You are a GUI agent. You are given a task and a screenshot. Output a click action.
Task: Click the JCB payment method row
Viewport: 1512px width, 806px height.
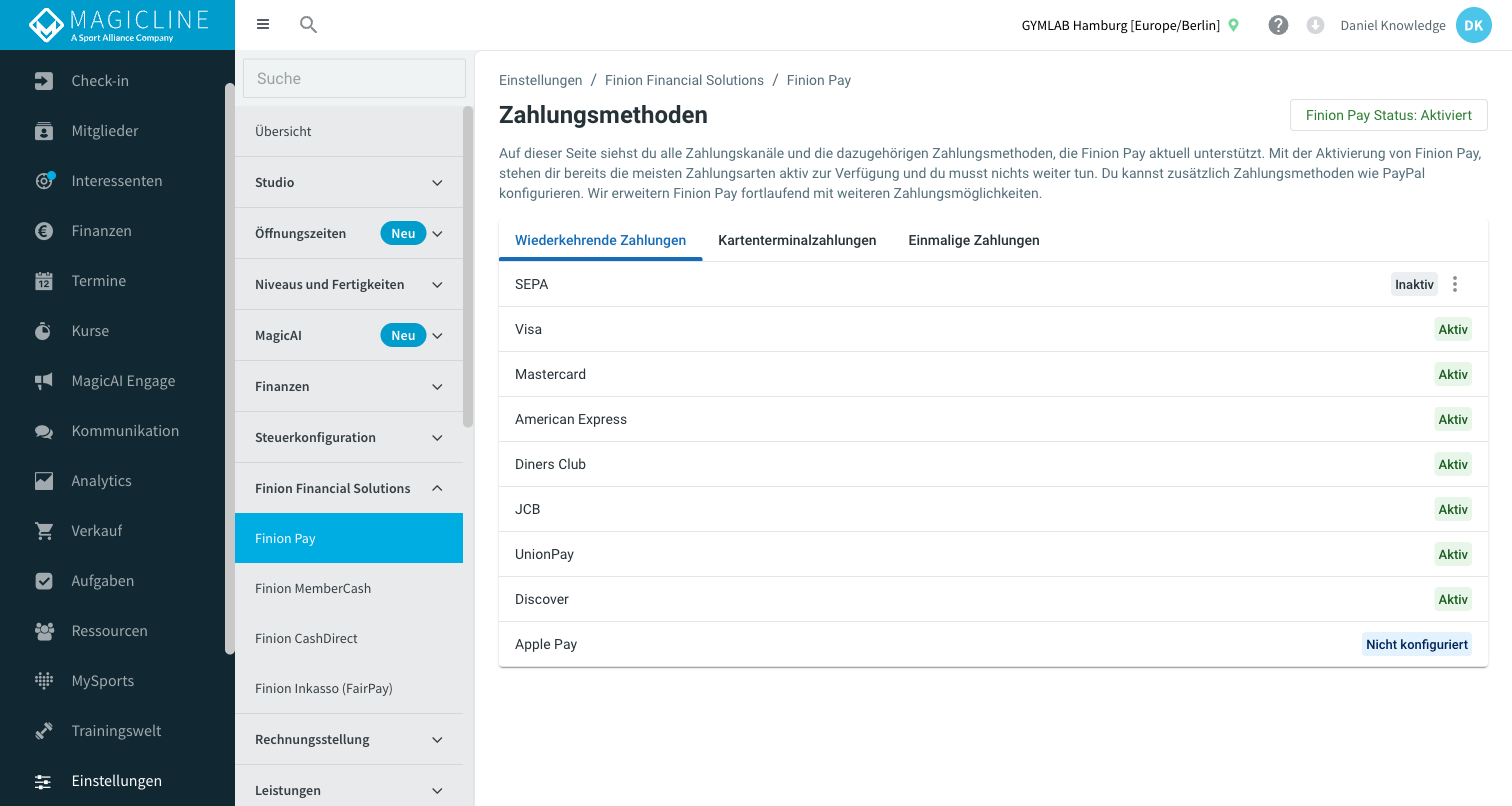[993, 509]
